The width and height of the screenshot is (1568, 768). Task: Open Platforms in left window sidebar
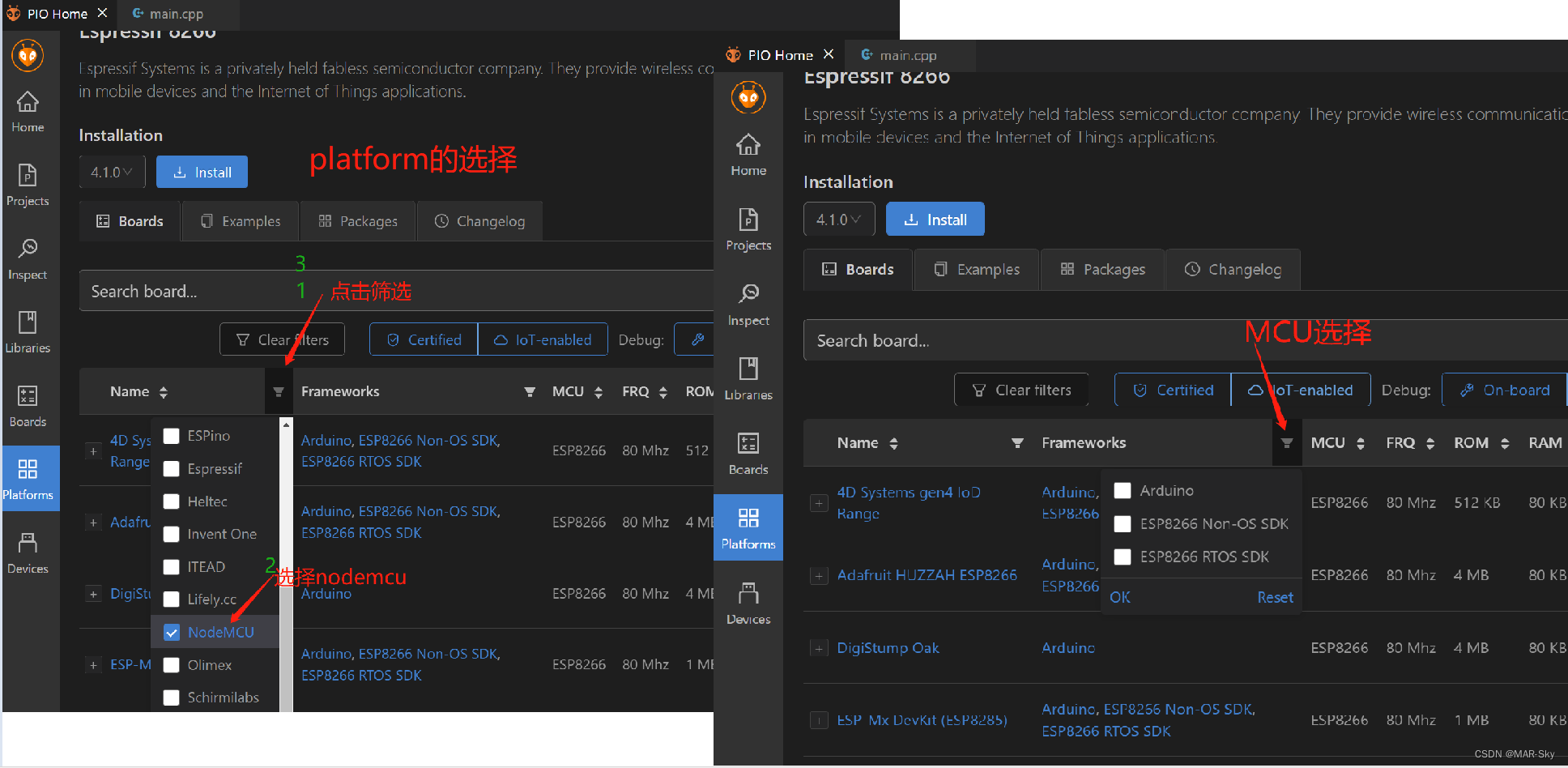[31, 478]
